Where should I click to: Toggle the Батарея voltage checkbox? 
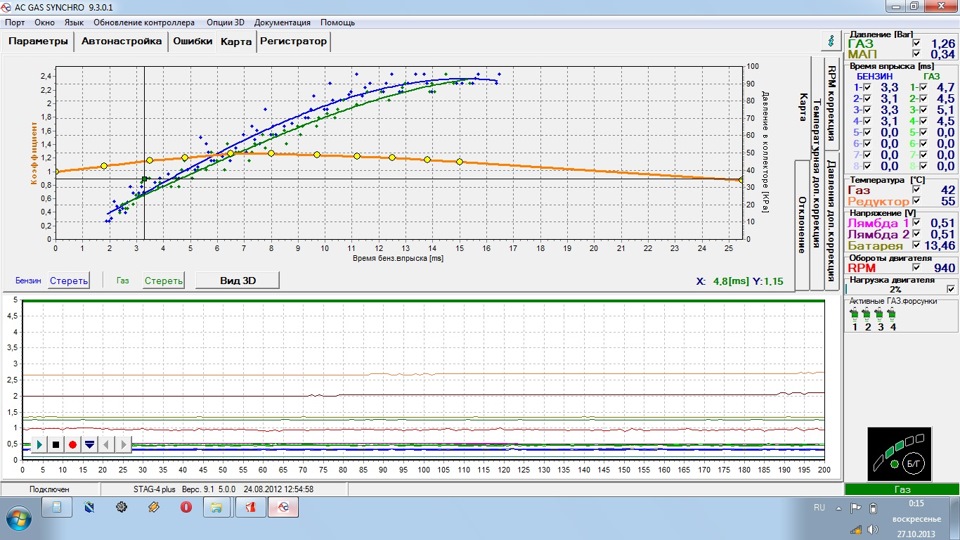click(916, 245)
